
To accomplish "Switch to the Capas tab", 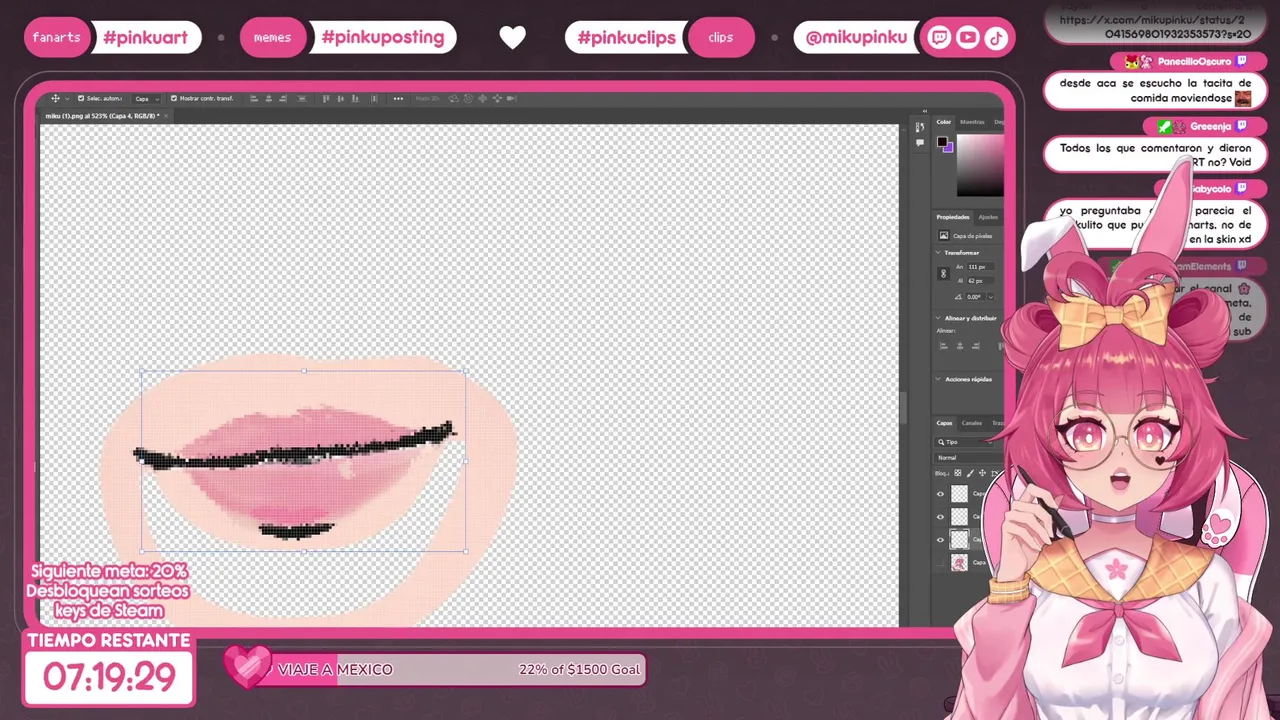I will [944, 423].
